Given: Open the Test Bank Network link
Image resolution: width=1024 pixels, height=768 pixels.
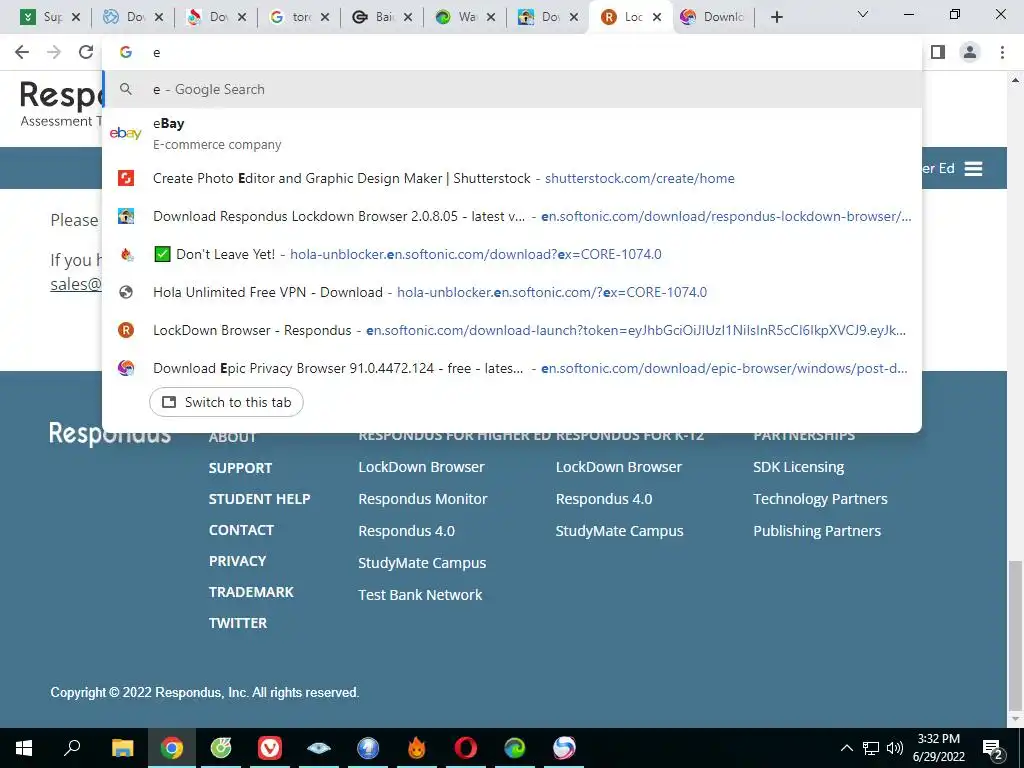Looking at the screenshot, I should point(420,595).
